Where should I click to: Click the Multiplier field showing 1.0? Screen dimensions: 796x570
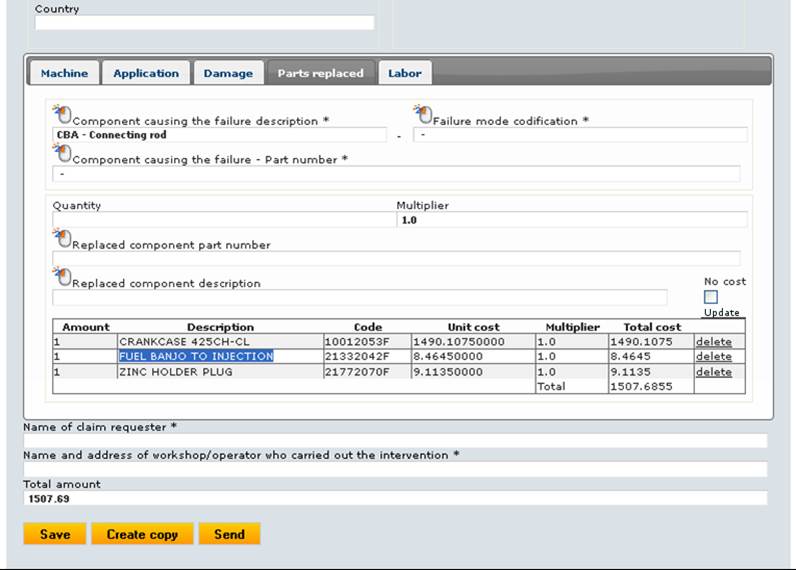[572, 220]
